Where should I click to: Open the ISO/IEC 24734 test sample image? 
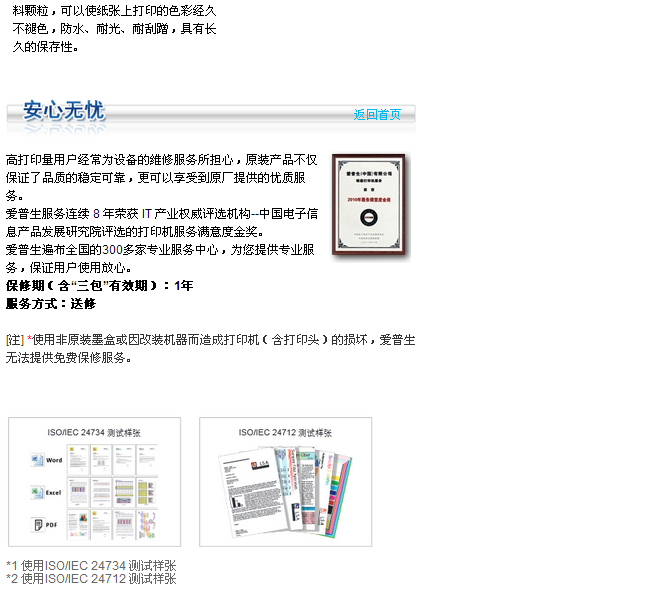[95, 481]
